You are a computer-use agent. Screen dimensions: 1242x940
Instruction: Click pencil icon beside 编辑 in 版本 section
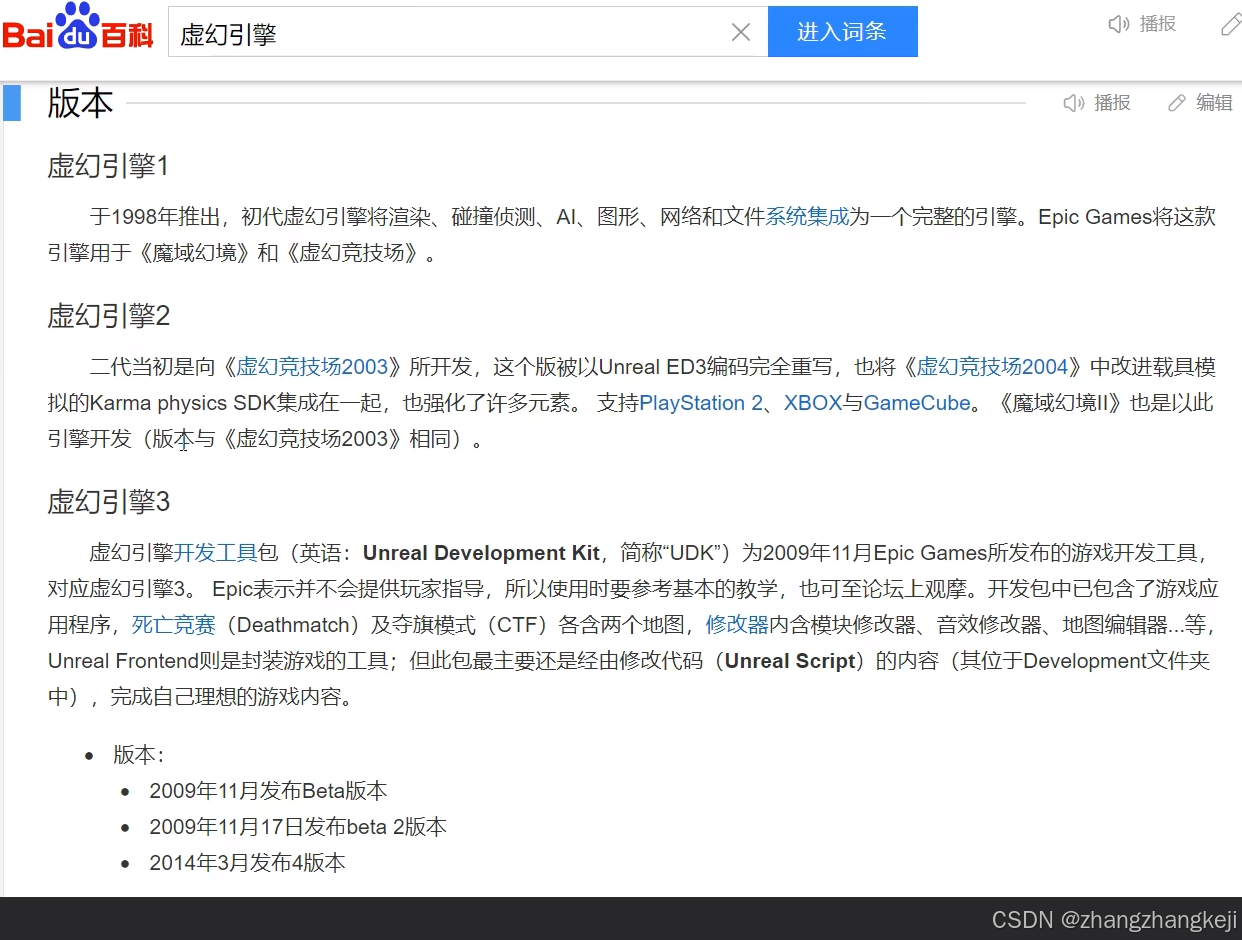tap(1177, 103)
